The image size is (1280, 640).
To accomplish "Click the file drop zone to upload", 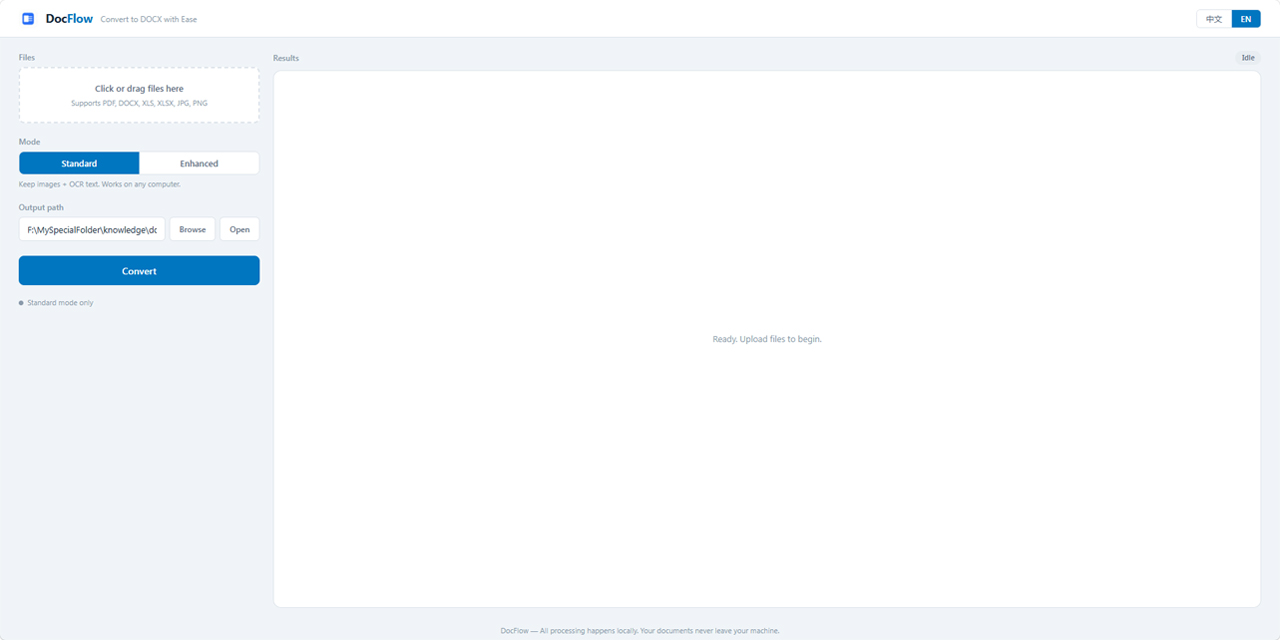I will 139,95.
